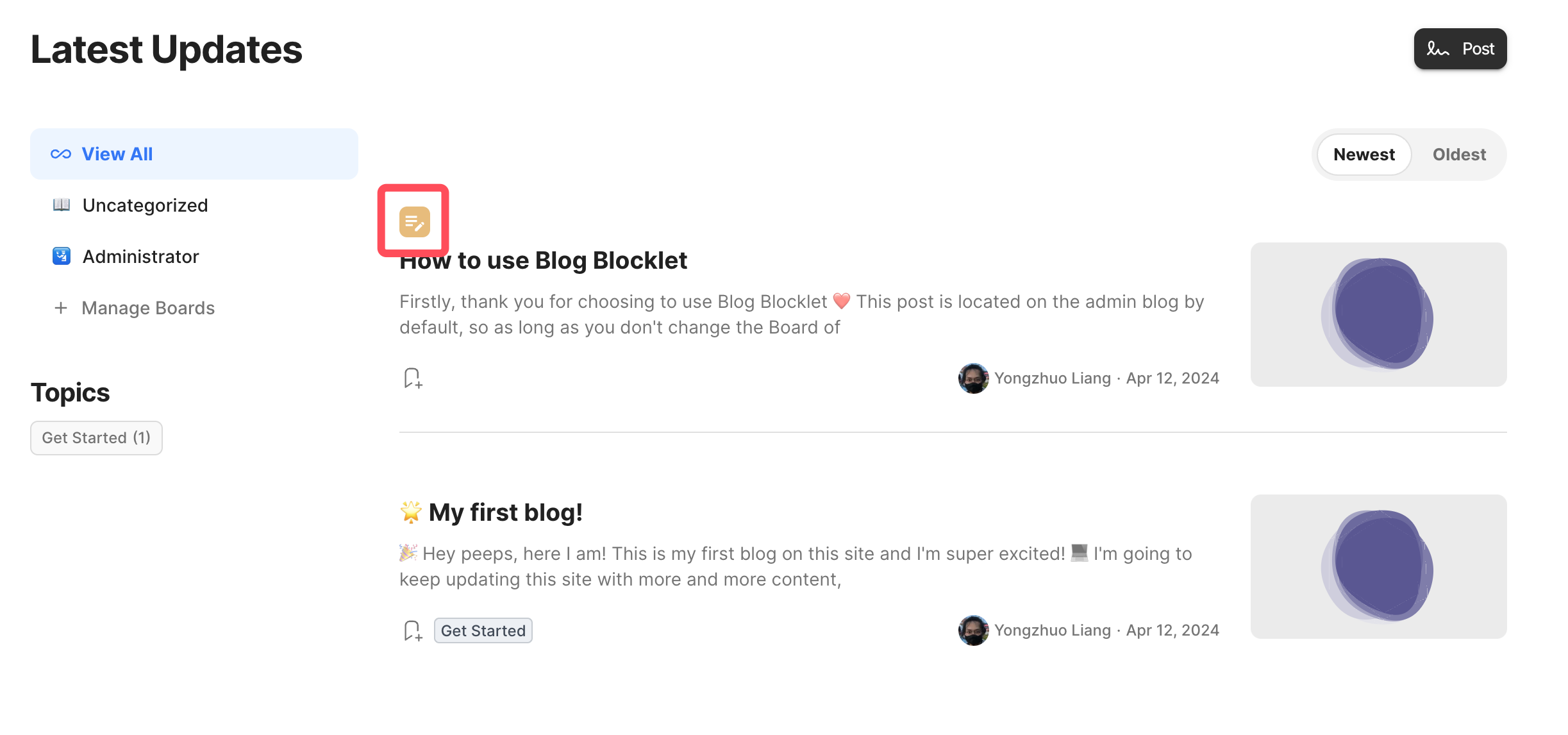Screen dimensions: 1568x735
Task: Filter by 'Get Started (1)' topic
Action: pyautogui.click(x=96, y=438)
